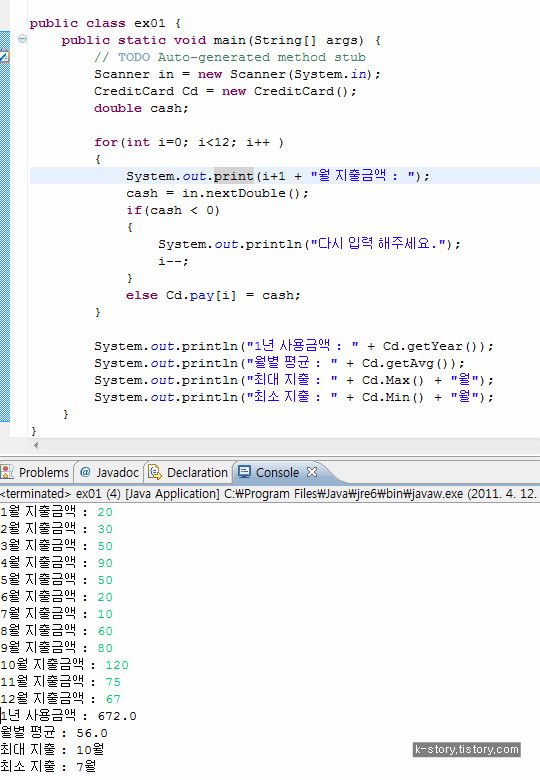The height and width of the screenshot is (780, 540).
Task: Click the 'cash = in.nextDouble();' line
Action: click(x=217, y=193)
